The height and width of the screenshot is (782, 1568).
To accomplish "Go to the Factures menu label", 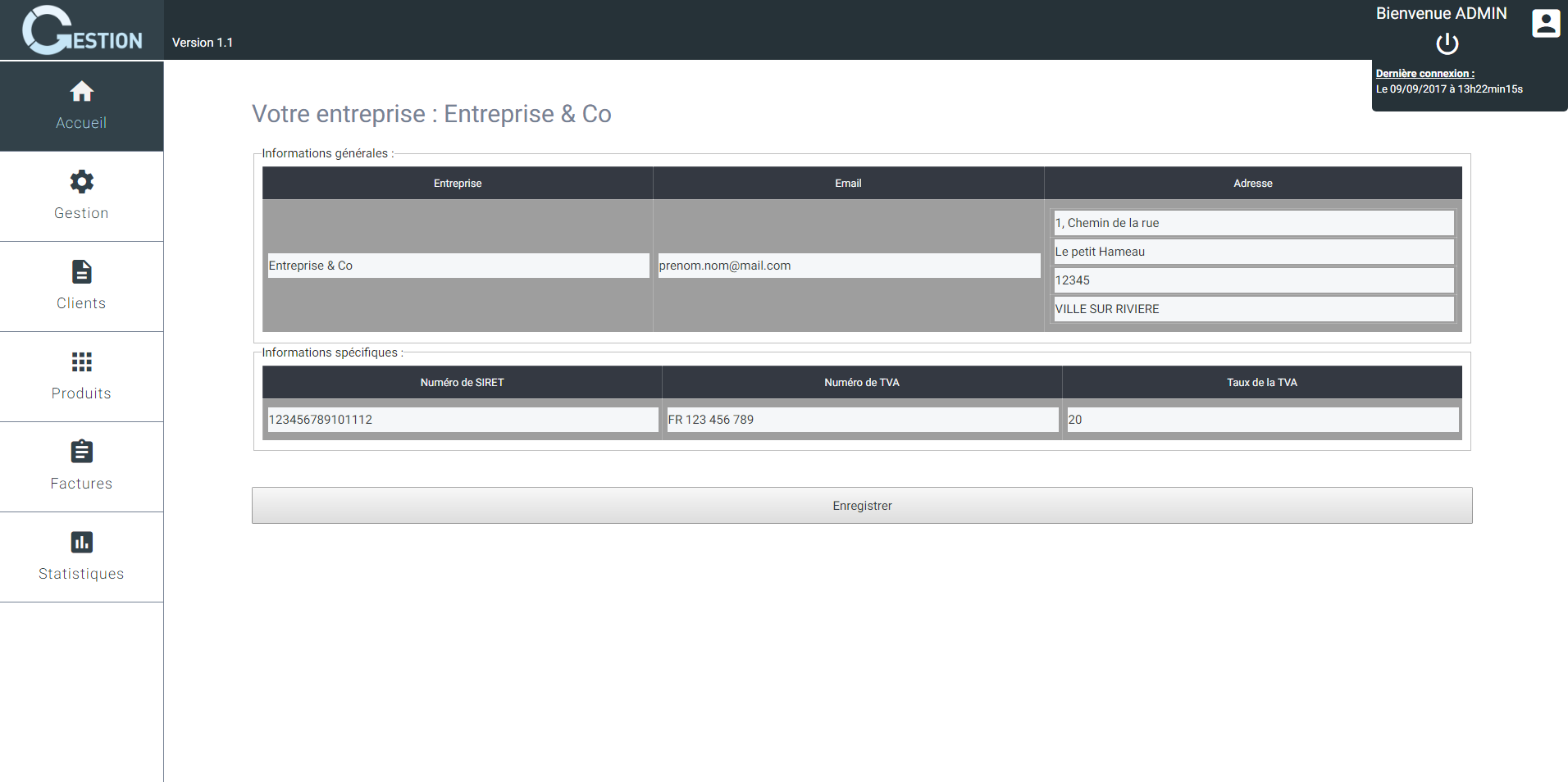I will (x=81, y=484).
